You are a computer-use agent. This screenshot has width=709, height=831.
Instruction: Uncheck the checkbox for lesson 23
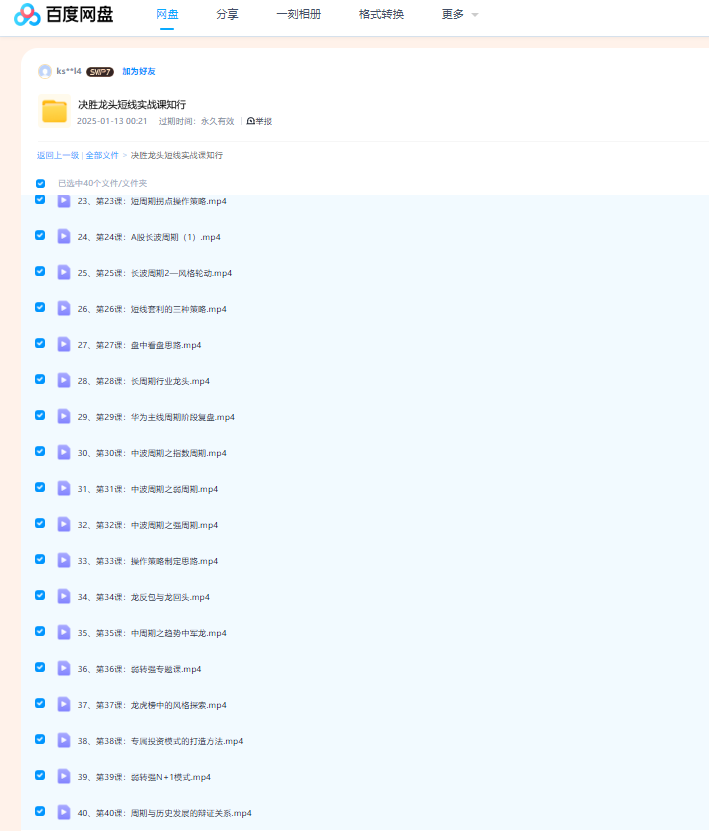(x=40, y=199)
